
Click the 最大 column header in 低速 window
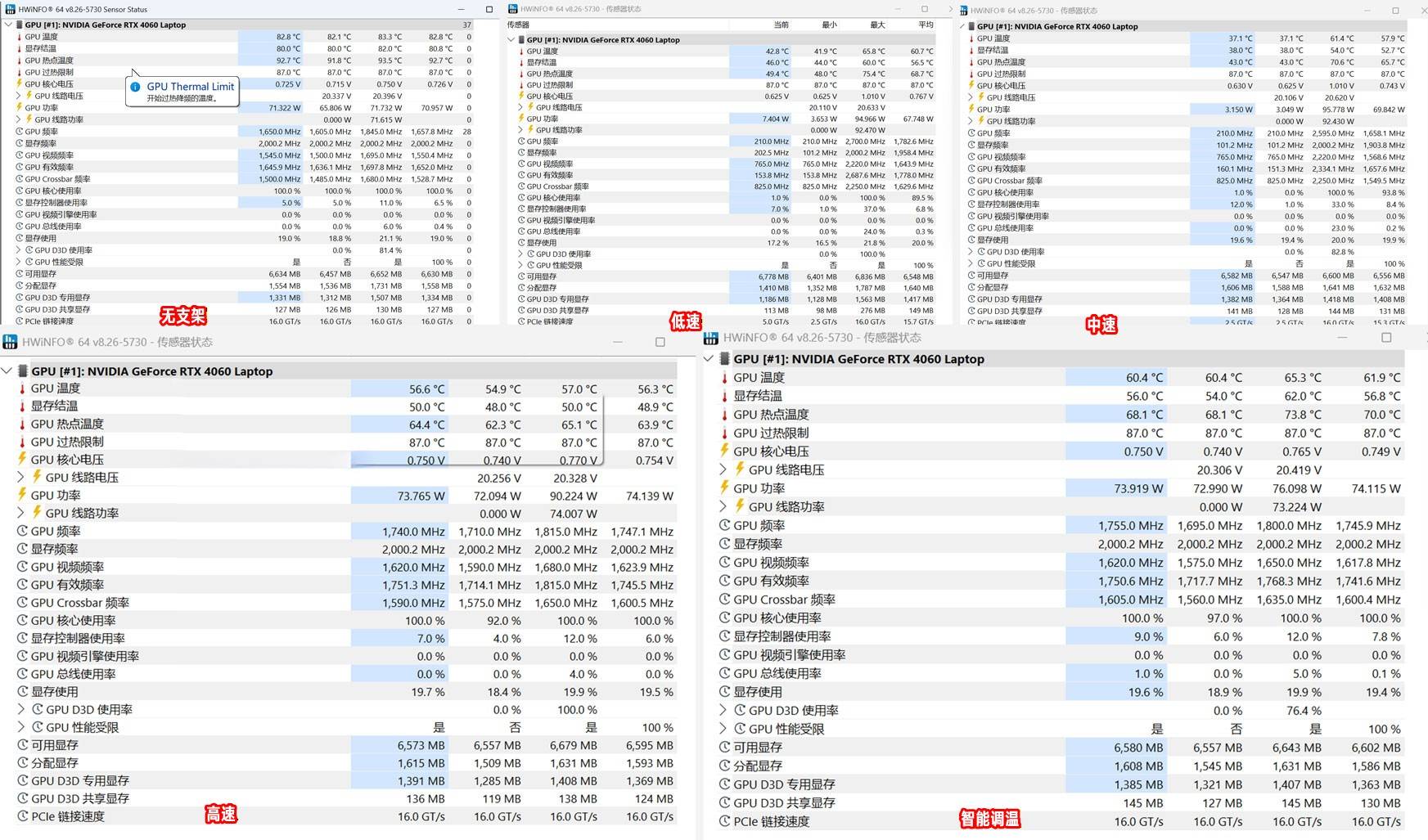877,25
